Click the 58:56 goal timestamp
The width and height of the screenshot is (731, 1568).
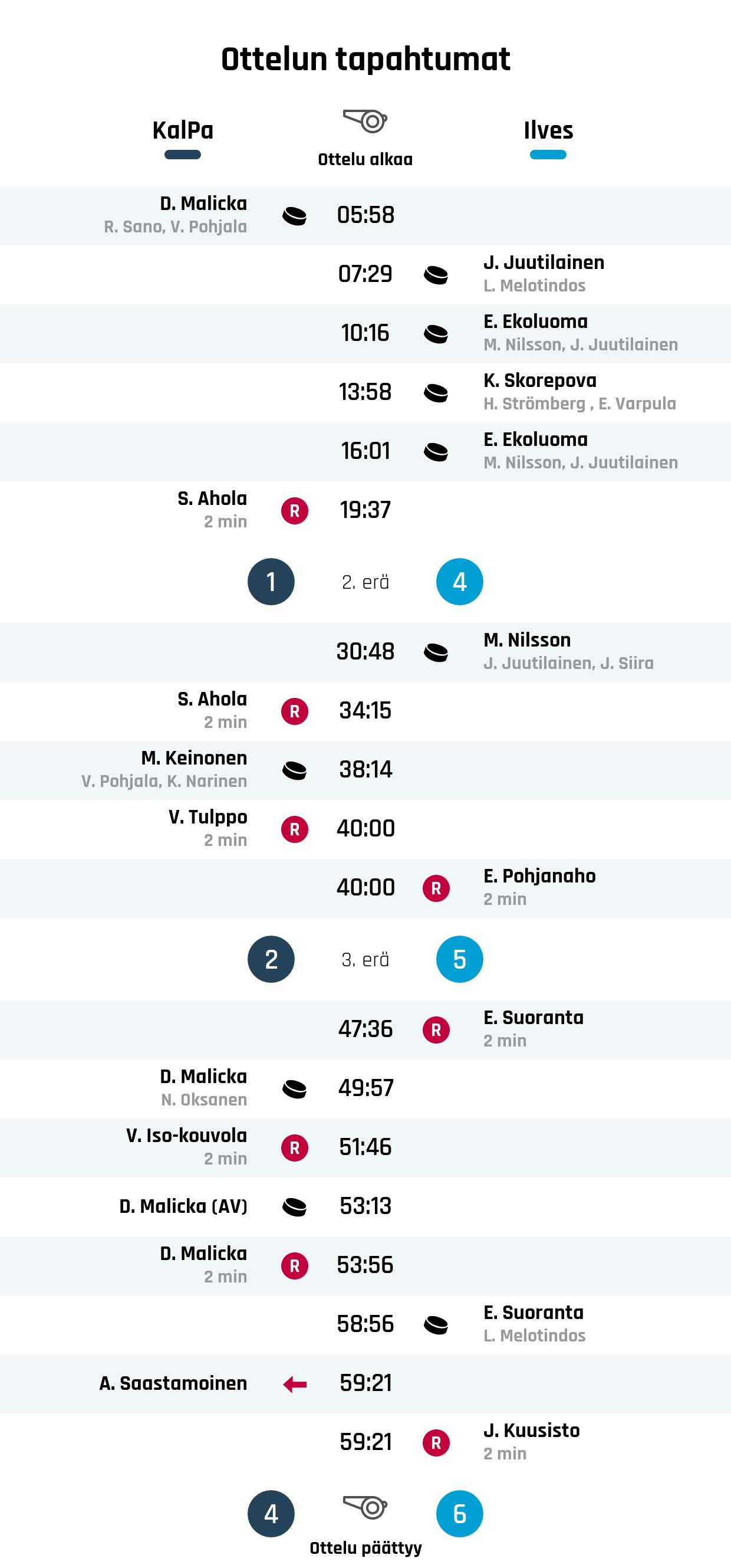tap(365, 1324)
